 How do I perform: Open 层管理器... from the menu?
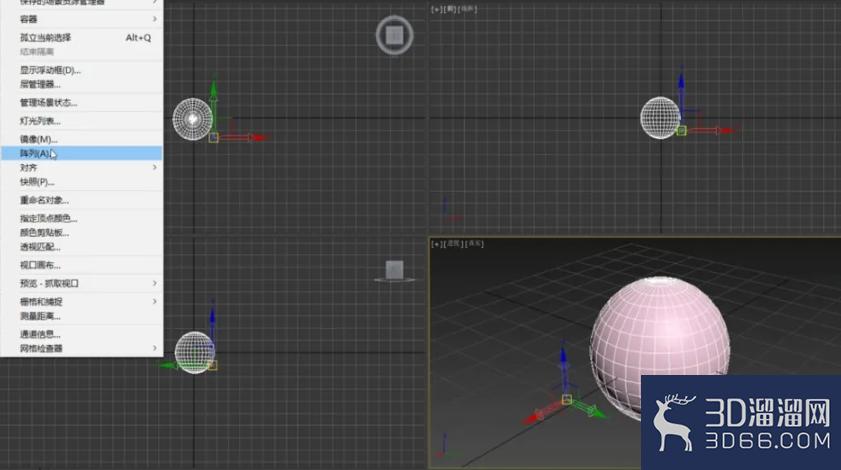[82, 84]
